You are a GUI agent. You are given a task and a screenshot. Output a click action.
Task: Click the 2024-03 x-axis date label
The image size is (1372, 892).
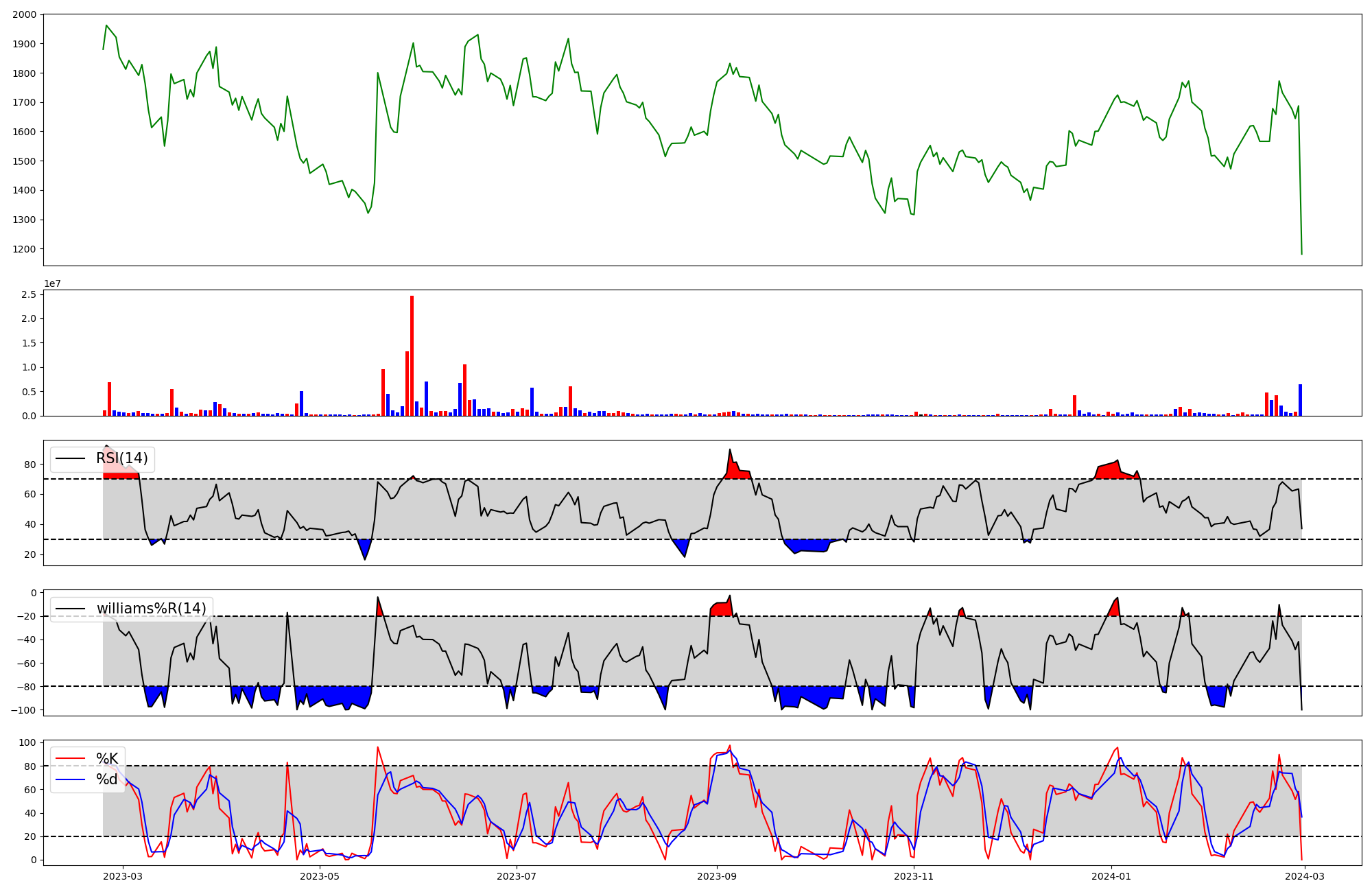point(1304,876)
